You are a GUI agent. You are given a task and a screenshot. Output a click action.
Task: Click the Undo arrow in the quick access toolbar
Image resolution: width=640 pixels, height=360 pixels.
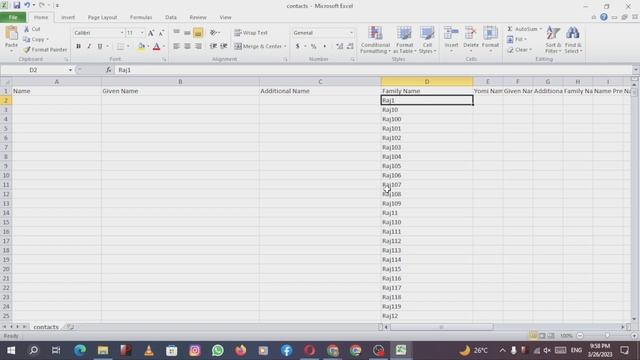click(x=27, y=5)
